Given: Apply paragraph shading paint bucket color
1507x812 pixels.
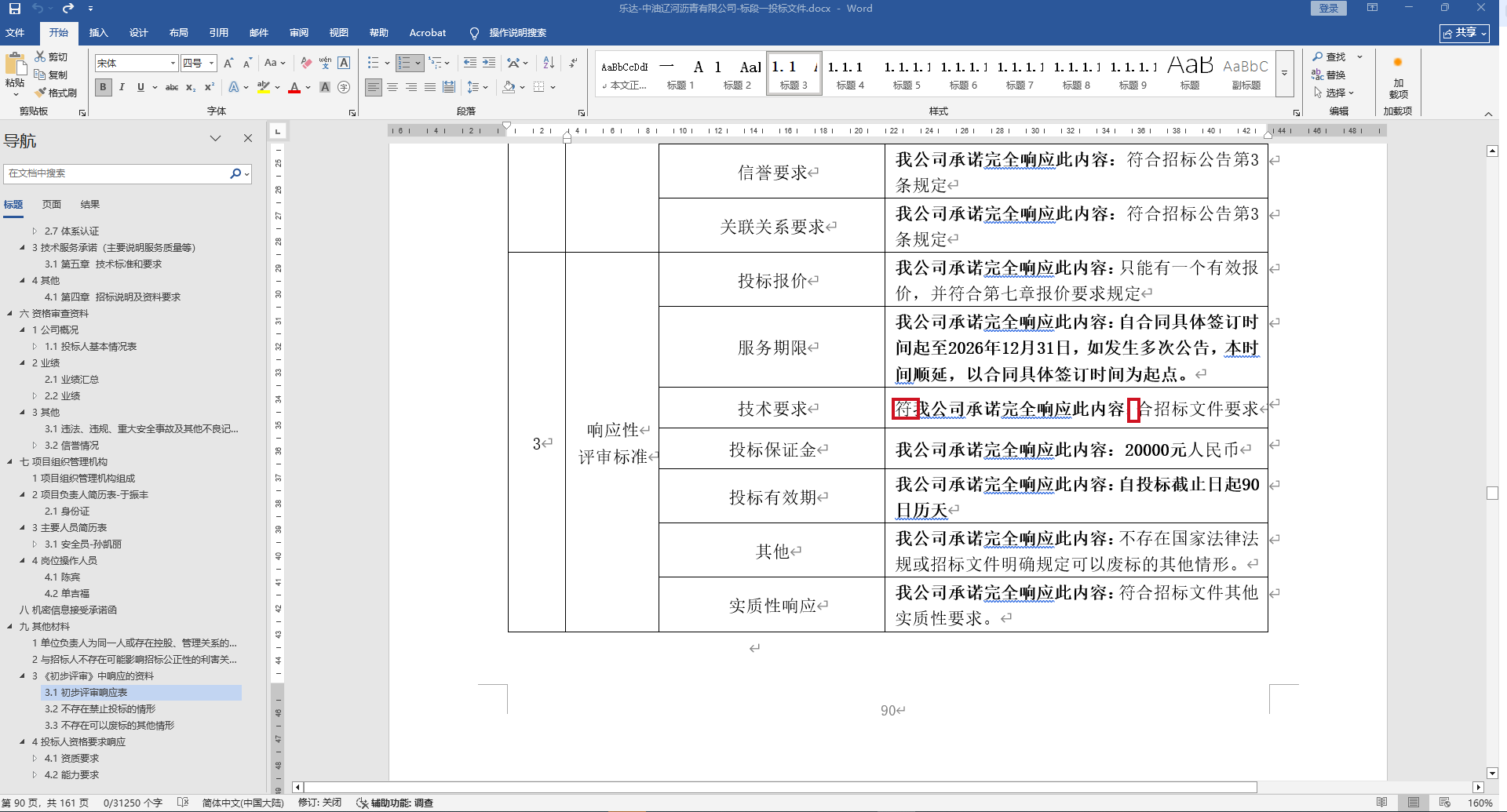Looking at the screenshot, I should point(509,87).
